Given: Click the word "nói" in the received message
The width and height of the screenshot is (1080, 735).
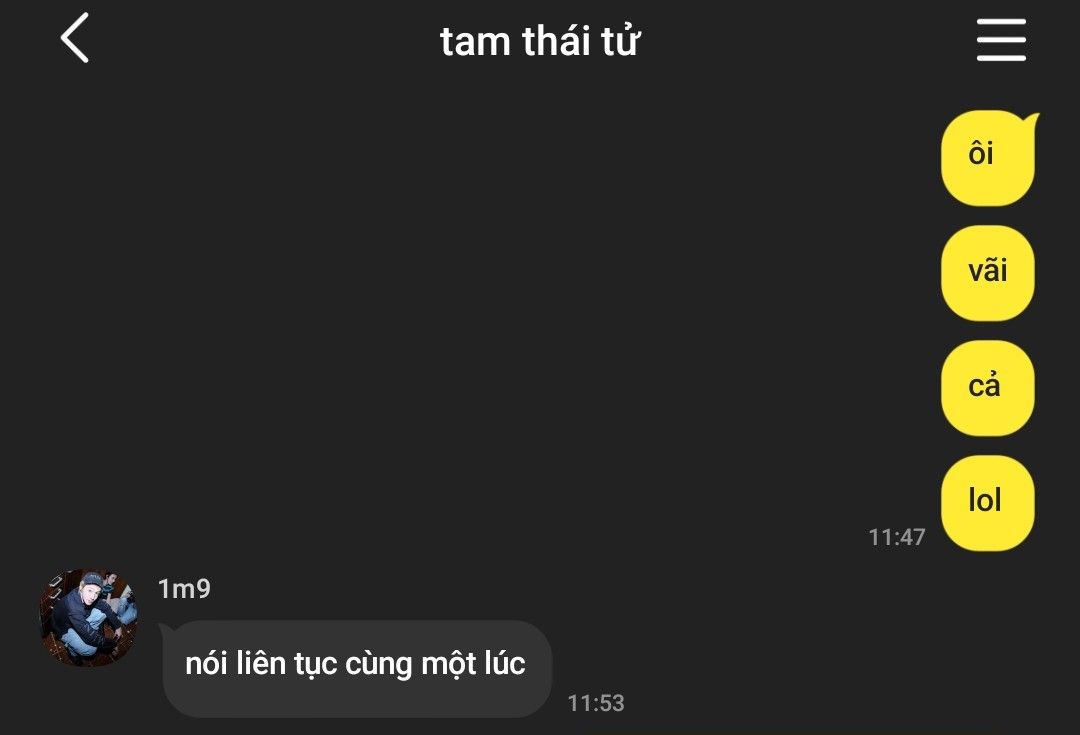Looking at the screenshot, I should click(206, 663).
